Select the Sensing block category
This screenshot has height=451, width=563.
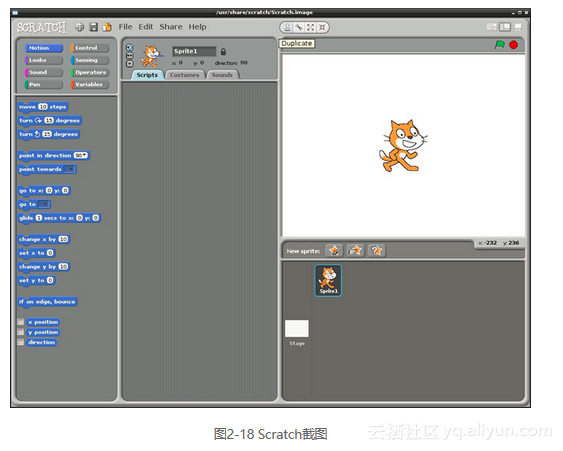coord(90,60)
